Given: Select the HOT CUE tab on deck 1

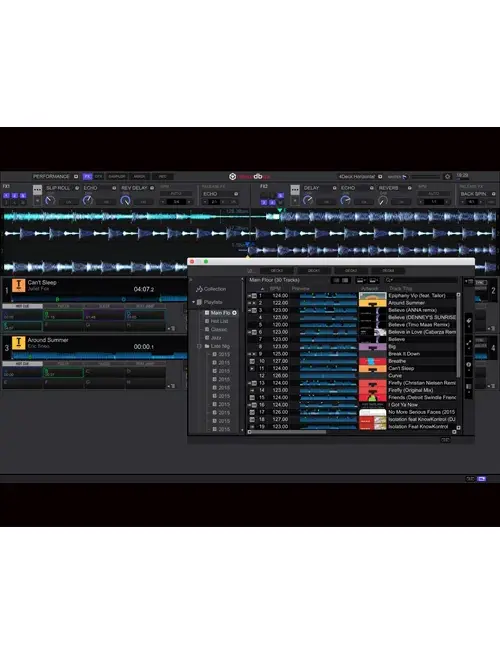Looking at the screenshot, I should pyautogui.click(x=22, y=306).
